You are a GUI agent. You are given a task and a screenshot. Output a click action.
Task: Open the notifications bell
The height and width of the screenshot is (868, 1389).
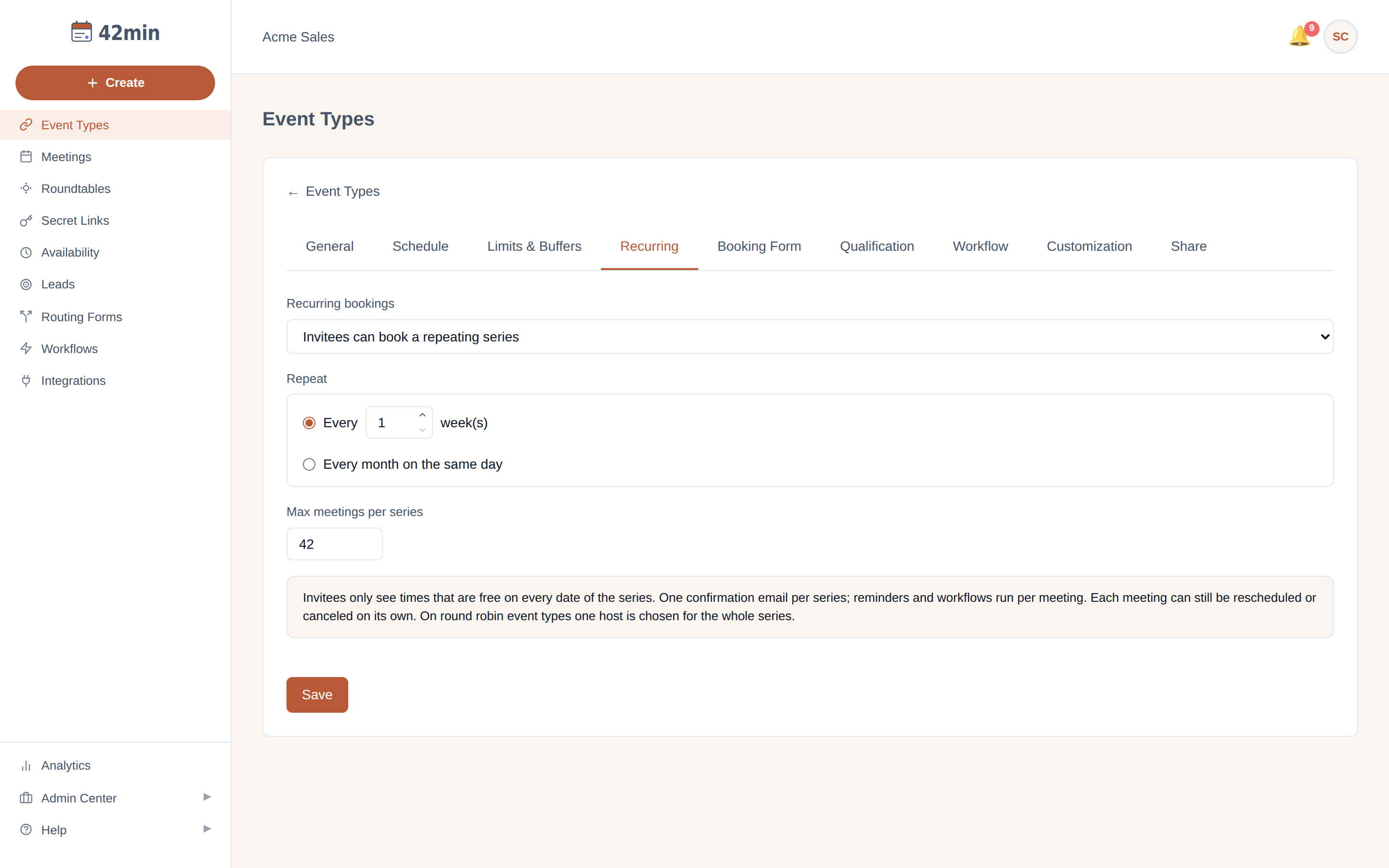tap(1300, 36)
